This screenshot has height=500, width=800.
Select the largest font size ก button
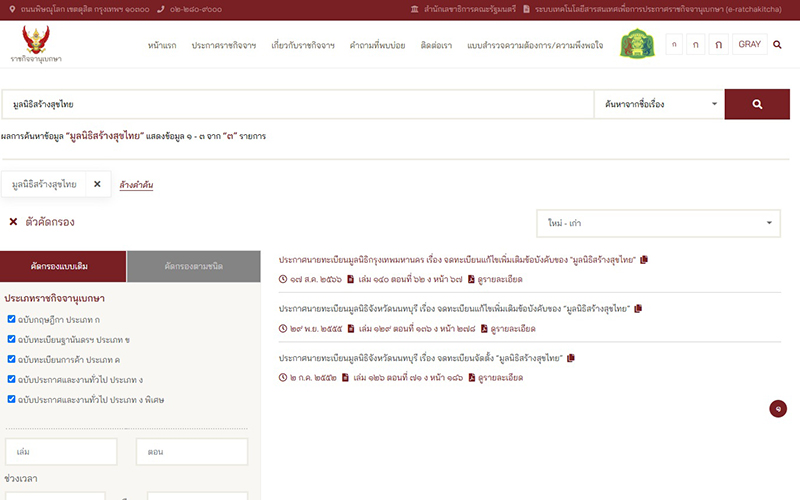click(718, 44)
